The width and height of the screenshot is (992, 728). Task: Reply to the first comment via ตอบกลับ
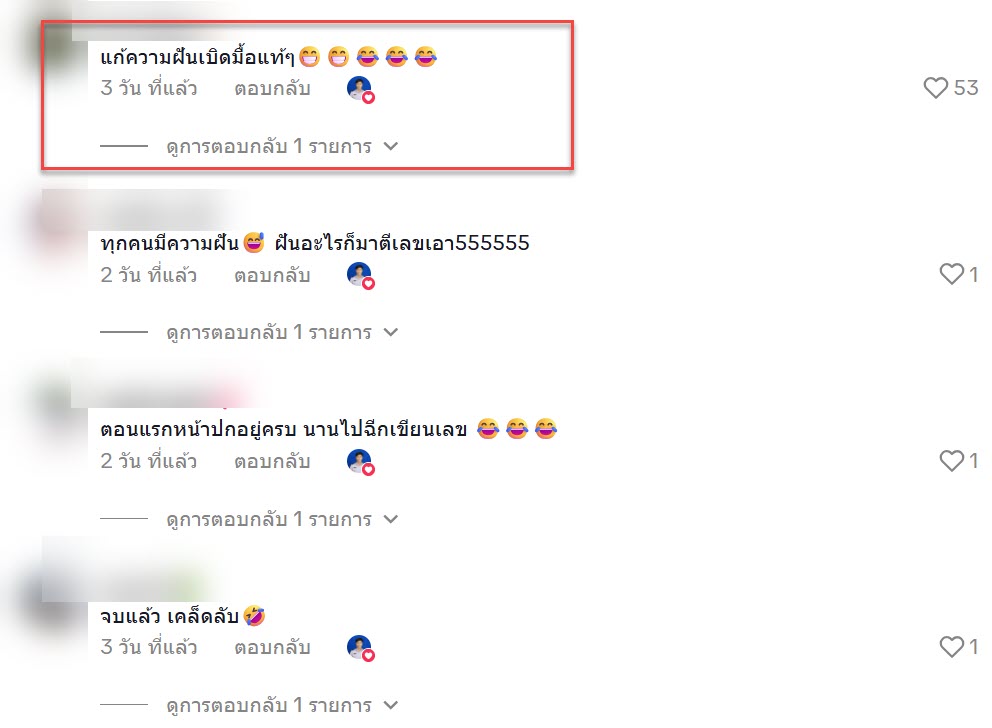[272, 89]
